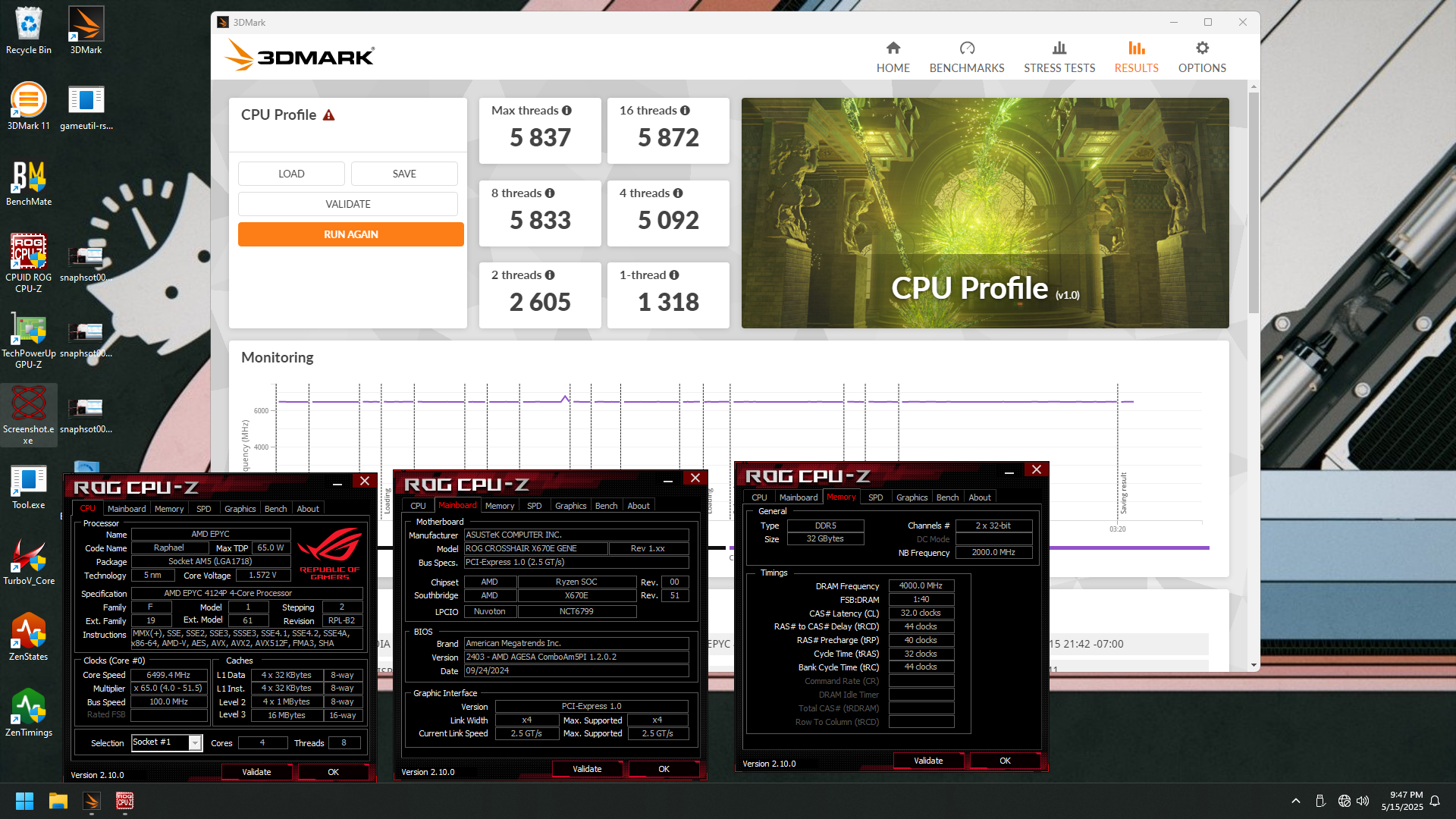The height and width of the screenshot is (819, 1456).
Task: Click the info icon next to 16 threads
Action: [x=685, y=111]
